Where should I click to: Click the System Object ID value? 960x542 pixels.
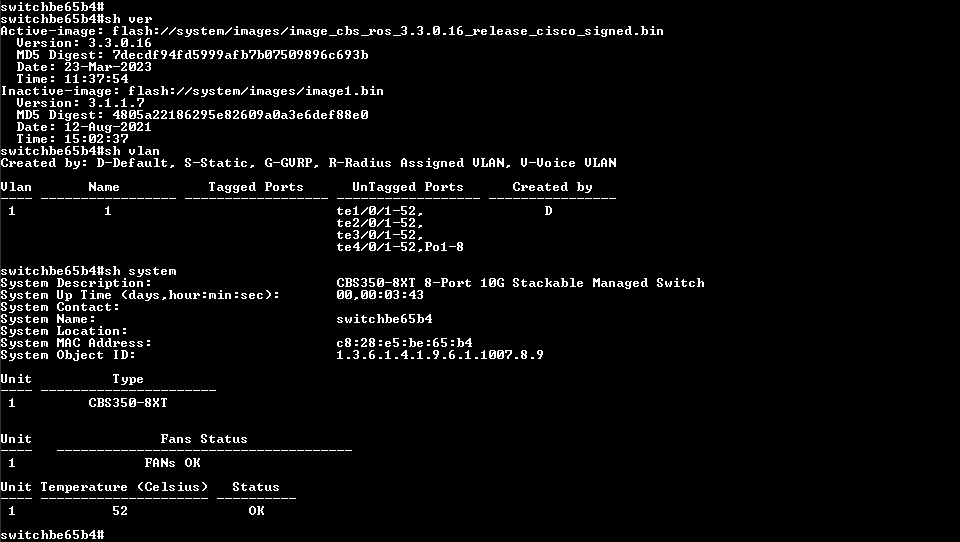pos(440,355)
